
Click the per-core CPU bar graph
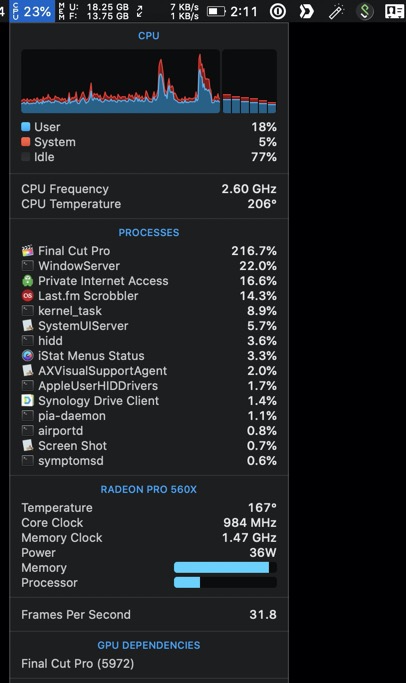pyautogui.click(x=250, y=81)
